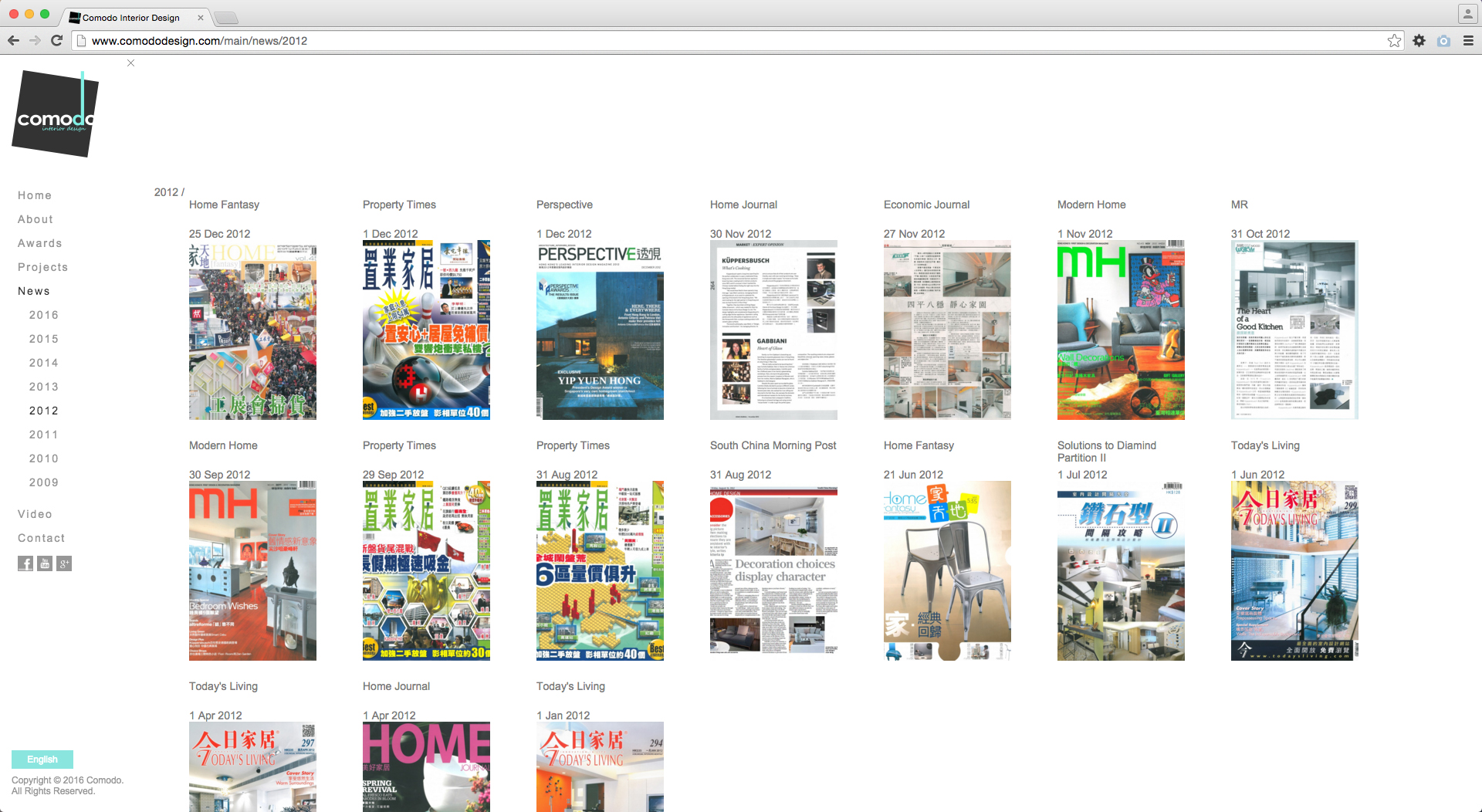Click the Facebook social icon
Image resolution: width=1482 pixels, height=812 pixels.
25,563
